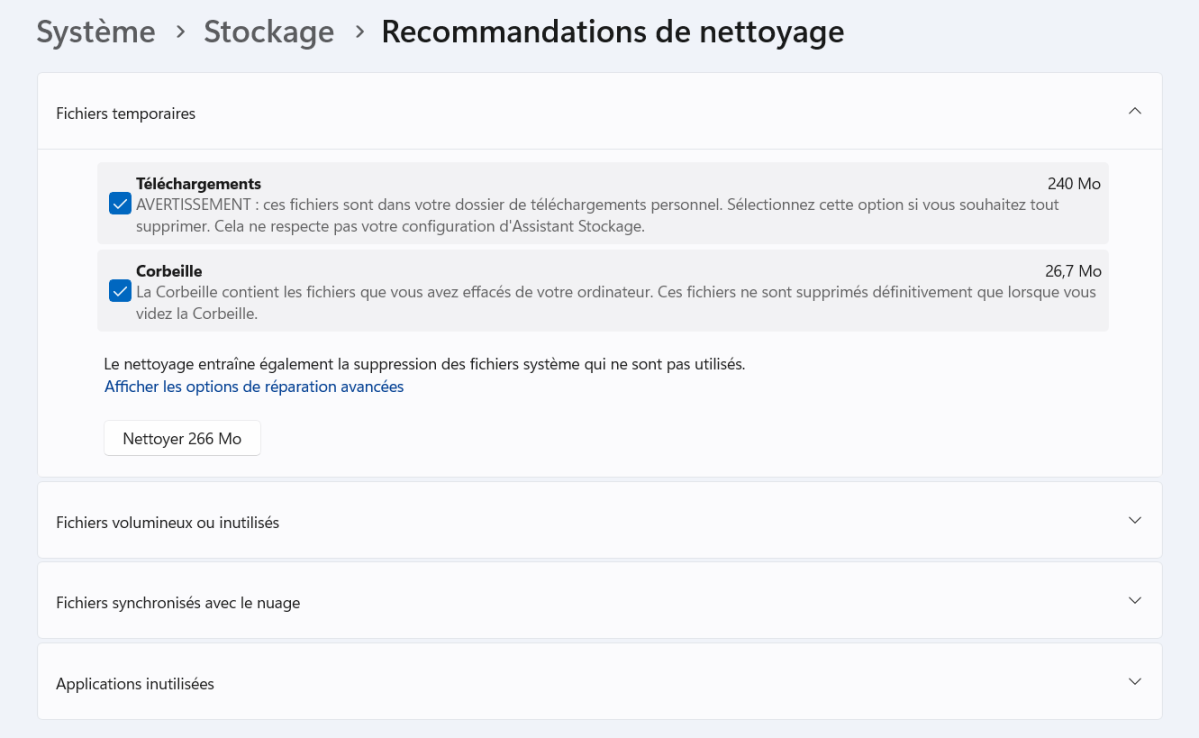Click the Fichiers temporaires header label
Screen dimensions: 1199x738
click(x=125, y=113)
